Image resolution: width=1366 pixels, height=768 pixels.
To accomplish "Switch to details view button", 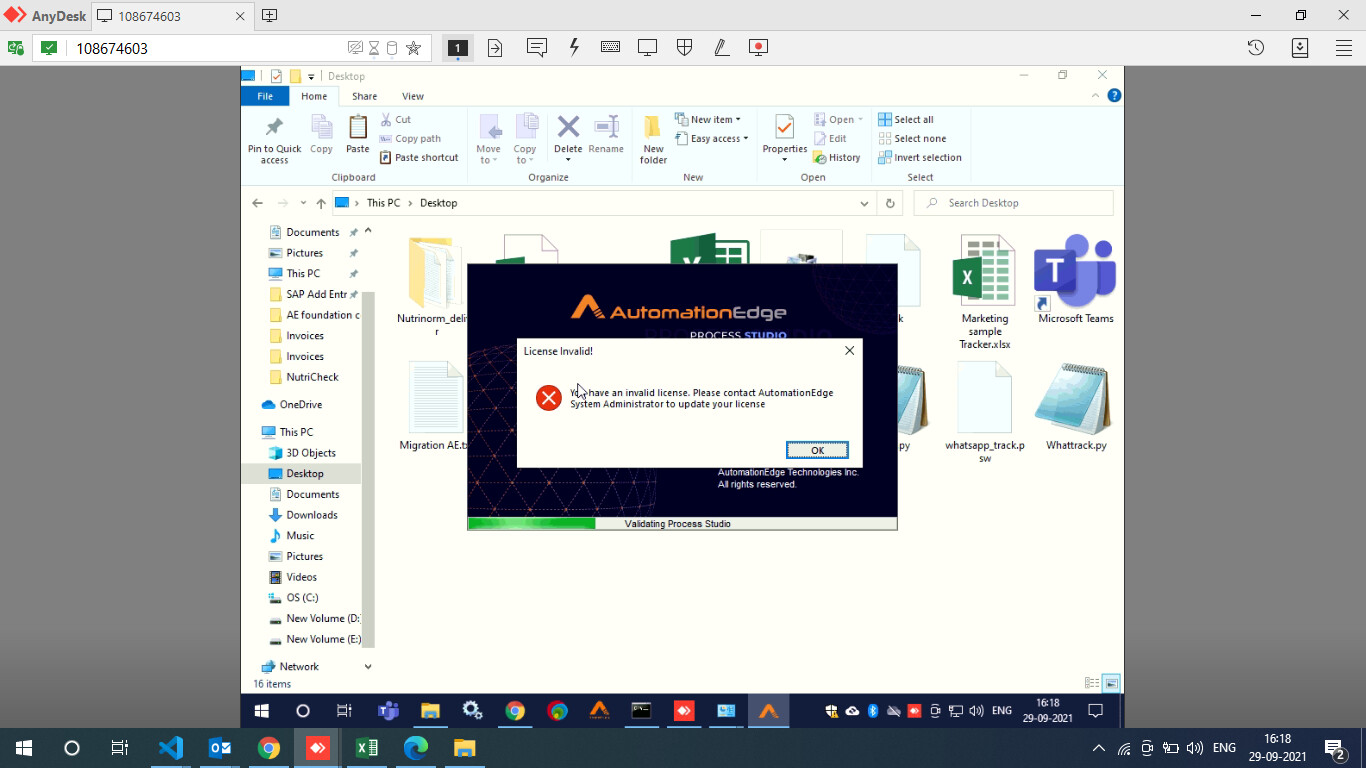I will click(x=1092, y=683).
